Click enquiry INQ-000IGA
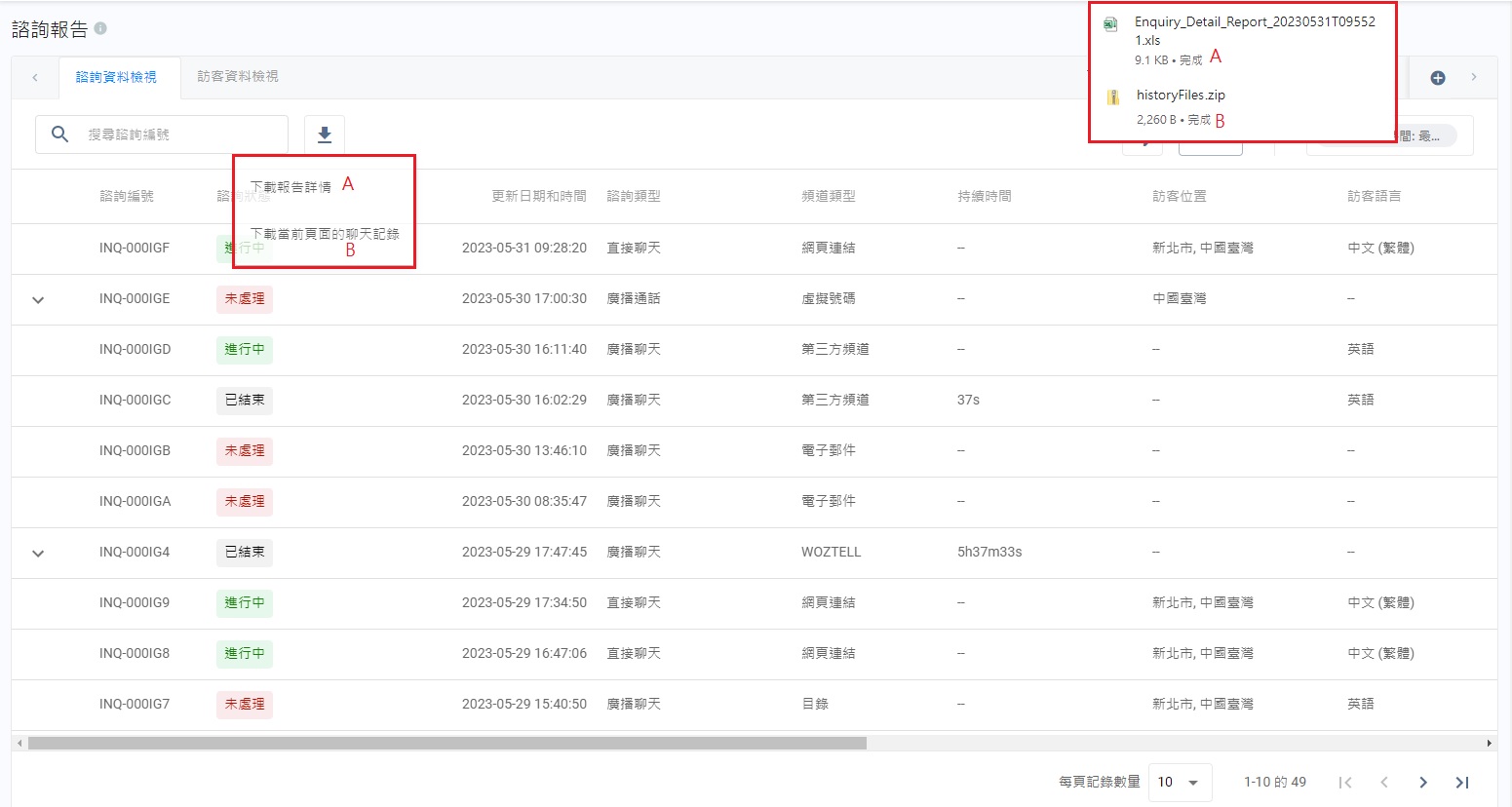Image resolution: width=1512 pixels, height=807 pixels. [135, 501]
